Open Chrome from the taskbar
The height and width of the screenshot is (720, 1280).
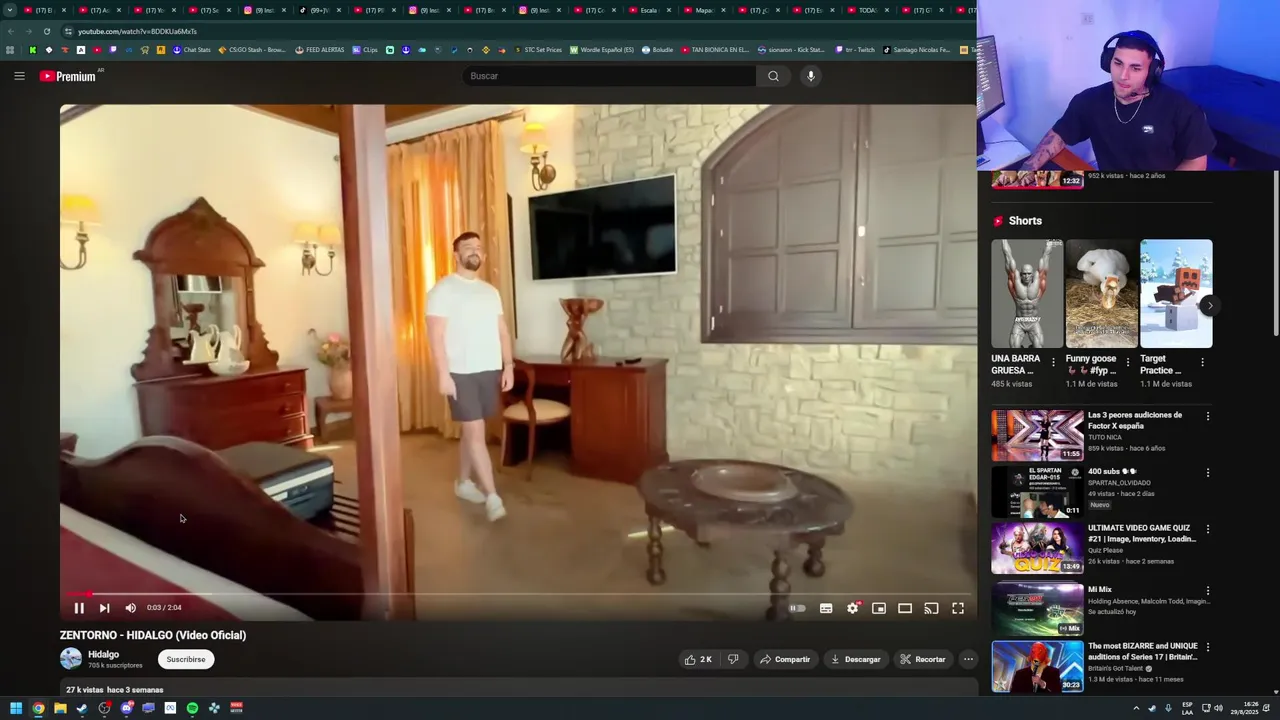(x=38, y=708)
